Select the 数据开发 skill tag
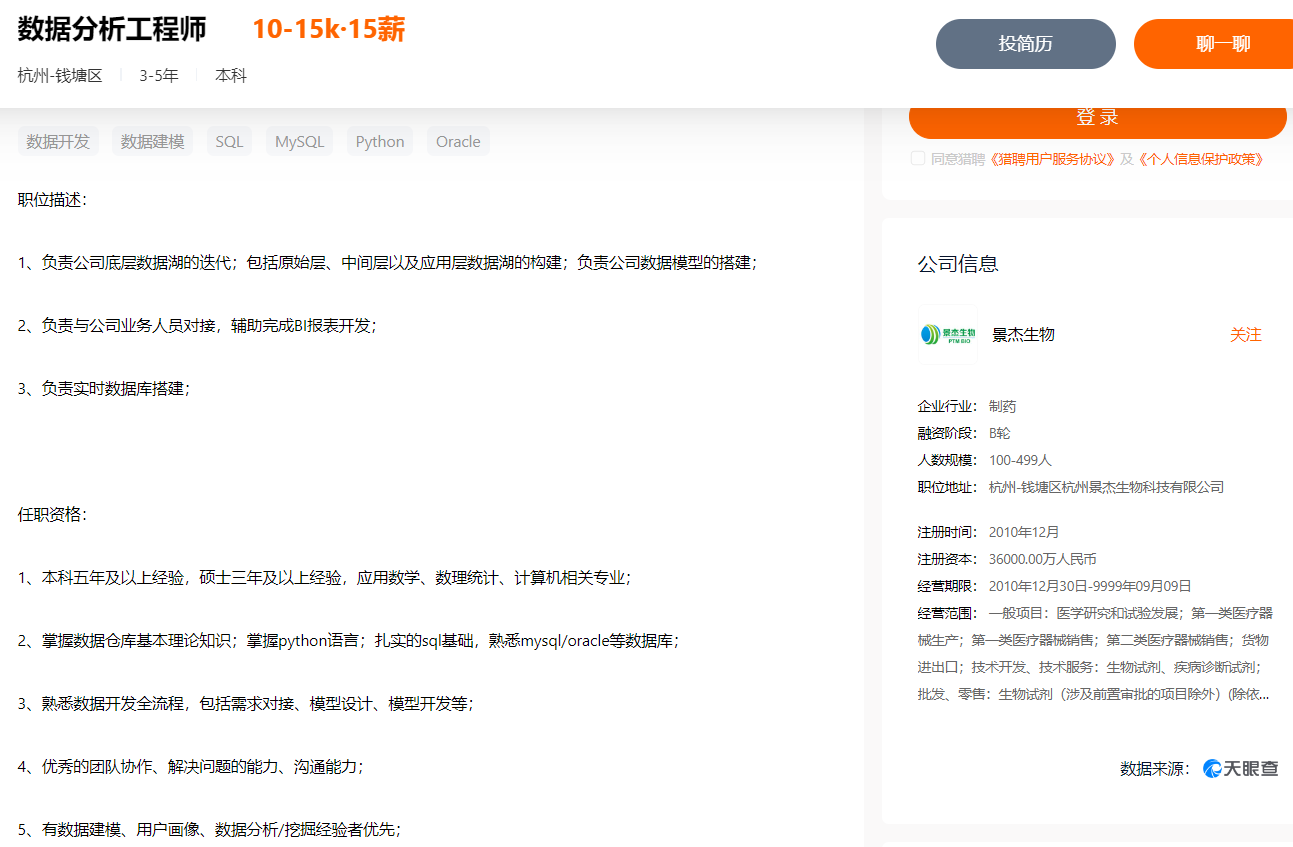Image resolution: width=1293 pixels, height=847 pixels. (x=58, y=142)
